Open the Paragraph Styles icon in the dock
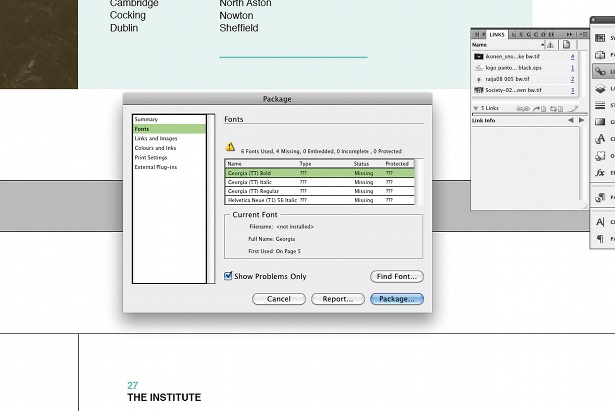 [600, 197]
